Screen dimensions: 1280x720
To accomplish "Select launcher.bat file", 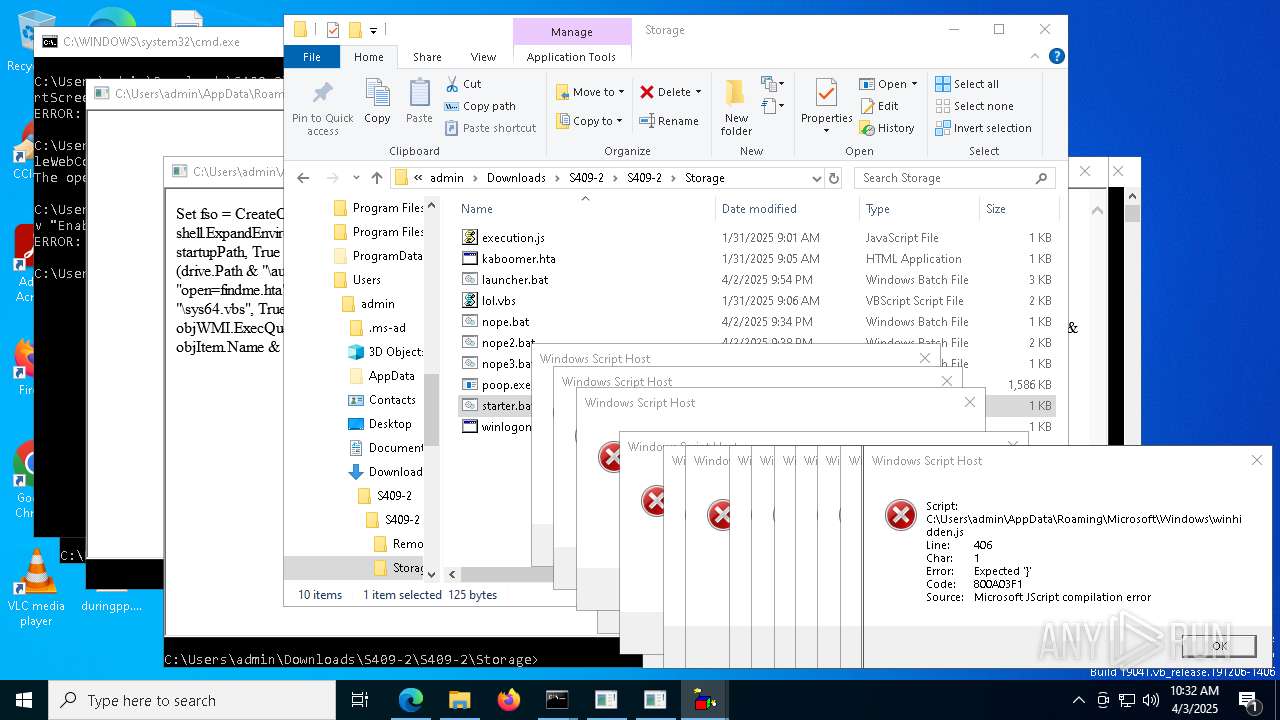I will click(x=515, y=280).
